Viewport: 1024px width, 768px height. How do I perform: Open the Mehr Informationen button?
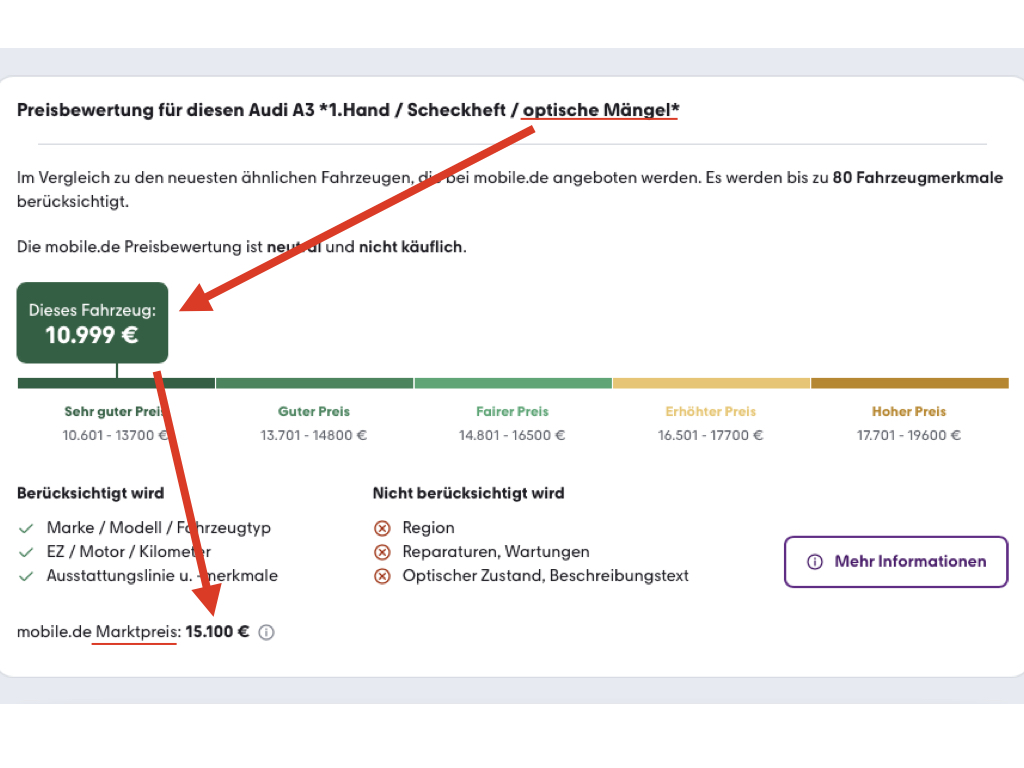[x=895, y=562]
